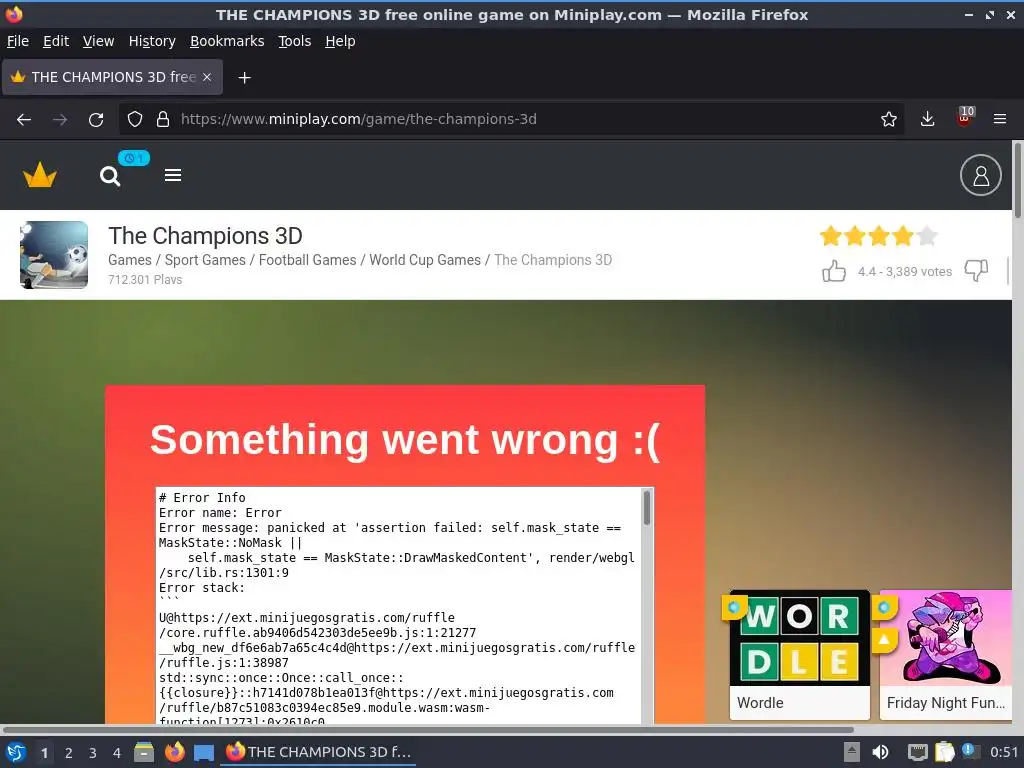
Task: Click the page vertical scrollbar
Action: coord(1017,180)
